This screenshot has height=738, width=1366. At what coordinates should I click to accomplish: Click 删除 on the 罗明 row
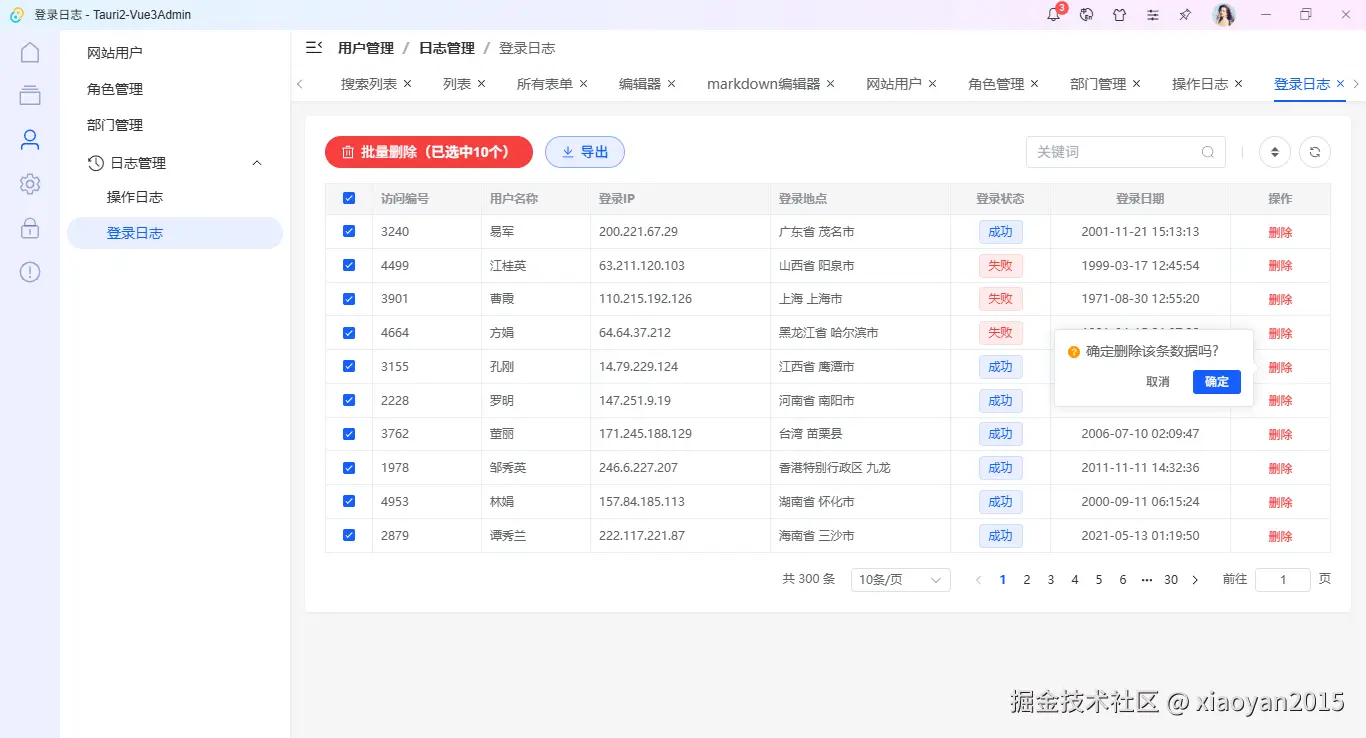(1280, 400)
